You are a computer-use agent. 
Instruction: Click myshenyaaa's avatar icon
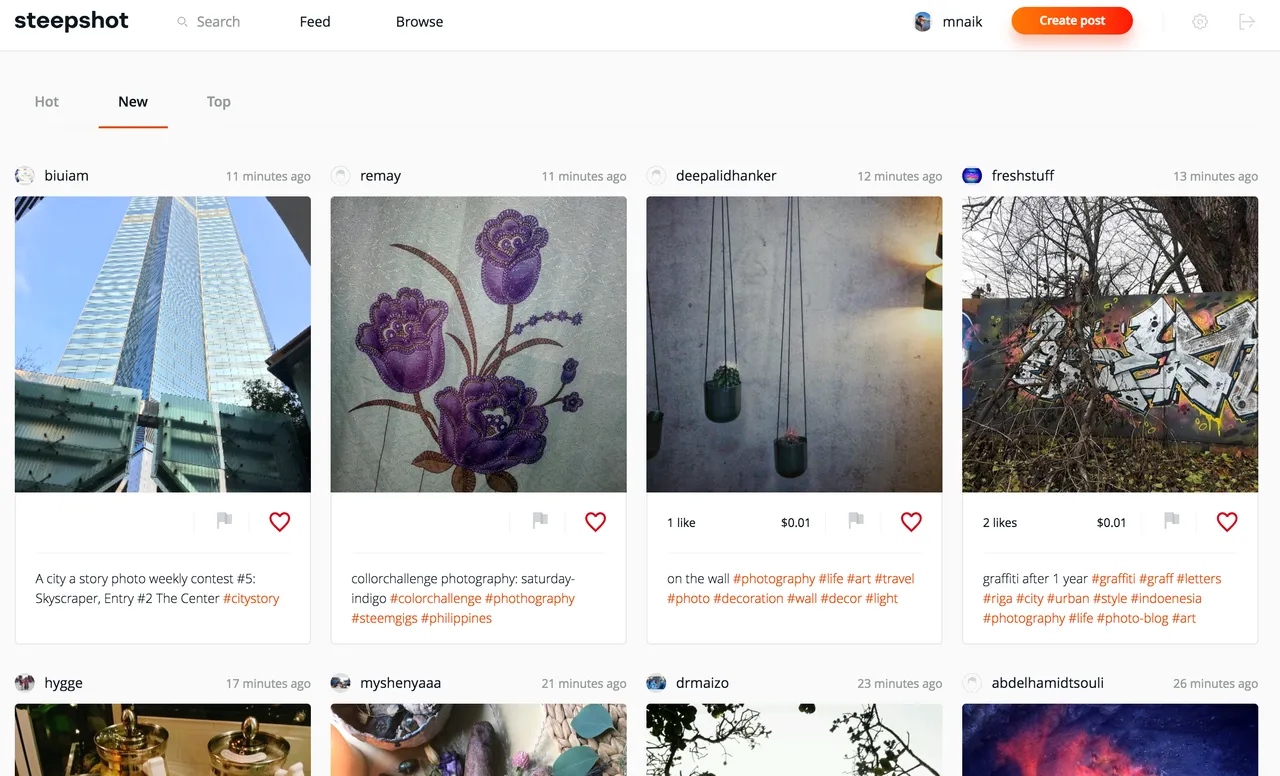341,683
